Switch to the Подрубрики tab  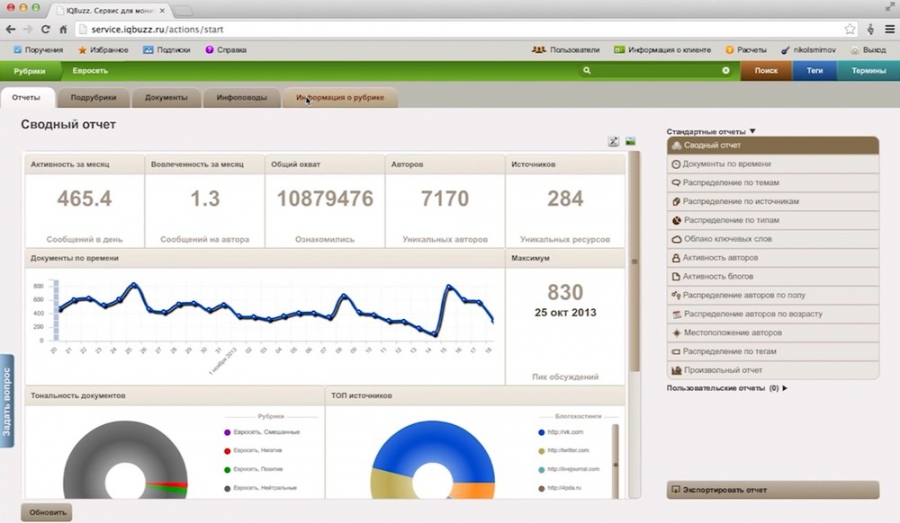[93, 98]
